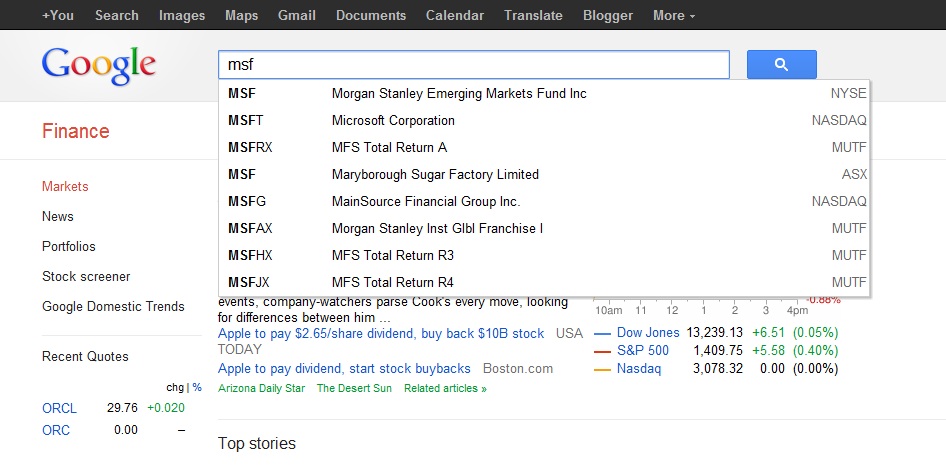Pick MSFRX MFS Total Return A suggestion
This screenshot has height=471, width=946.
click(389, 148)
